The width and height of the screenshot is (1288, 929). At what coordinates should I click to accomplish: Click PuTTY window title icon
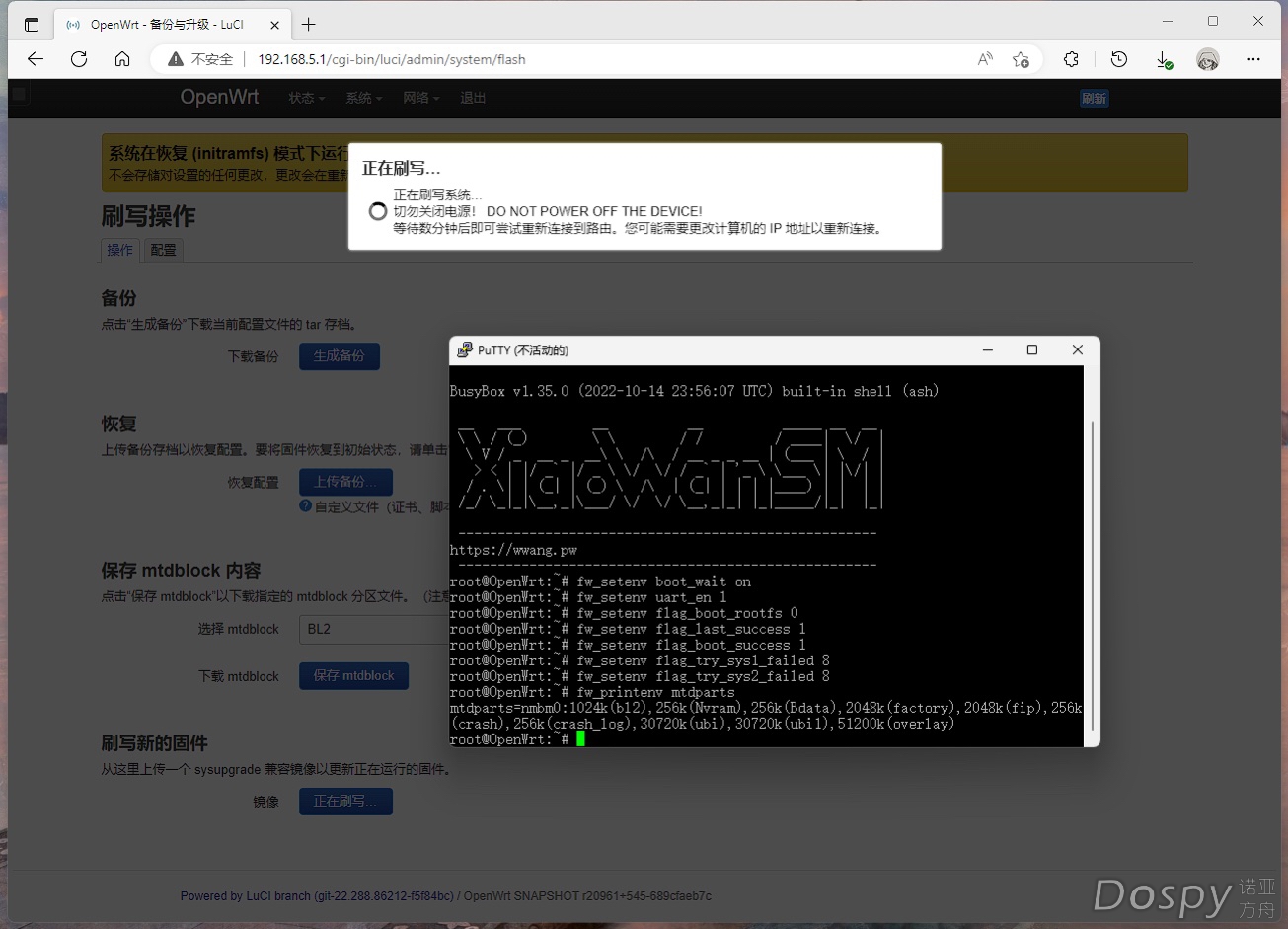[x=464, y=350]
